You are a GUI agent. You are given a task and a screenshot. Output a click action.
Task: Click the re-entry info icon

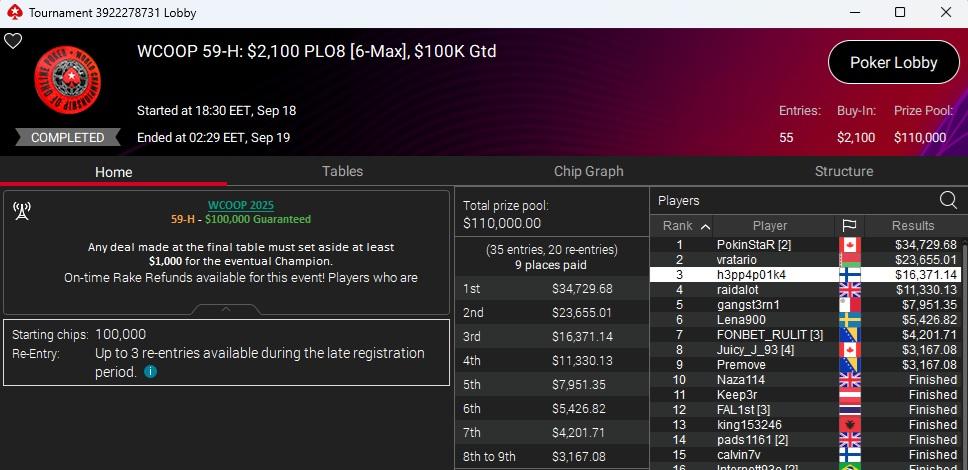click(150, 372)
